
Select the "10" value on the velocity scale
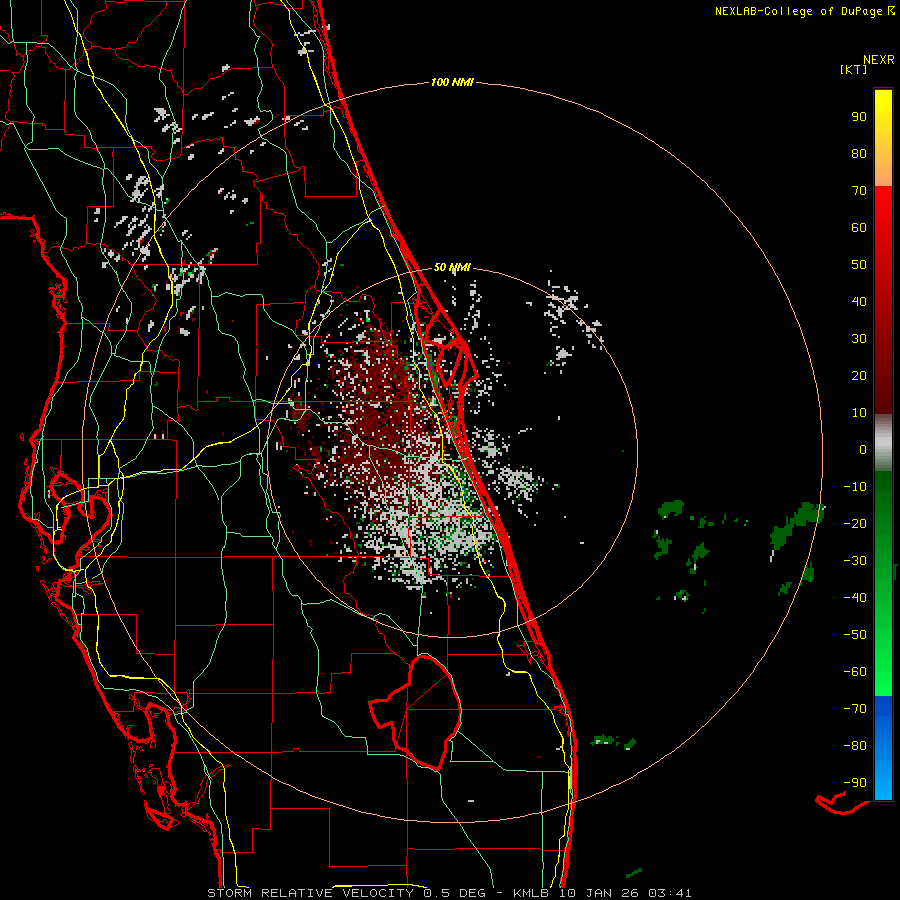pos(859,413)
